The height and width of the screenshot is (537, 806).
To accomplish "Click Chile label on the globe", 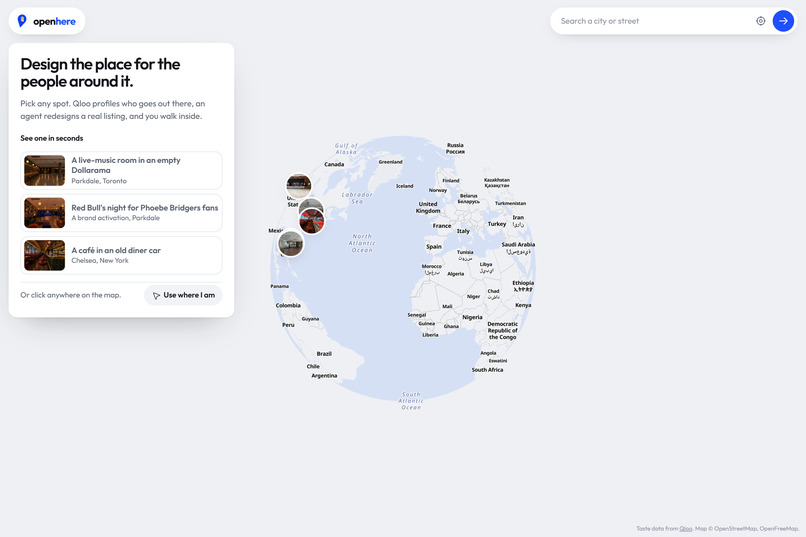I will [x=313, y=366].
